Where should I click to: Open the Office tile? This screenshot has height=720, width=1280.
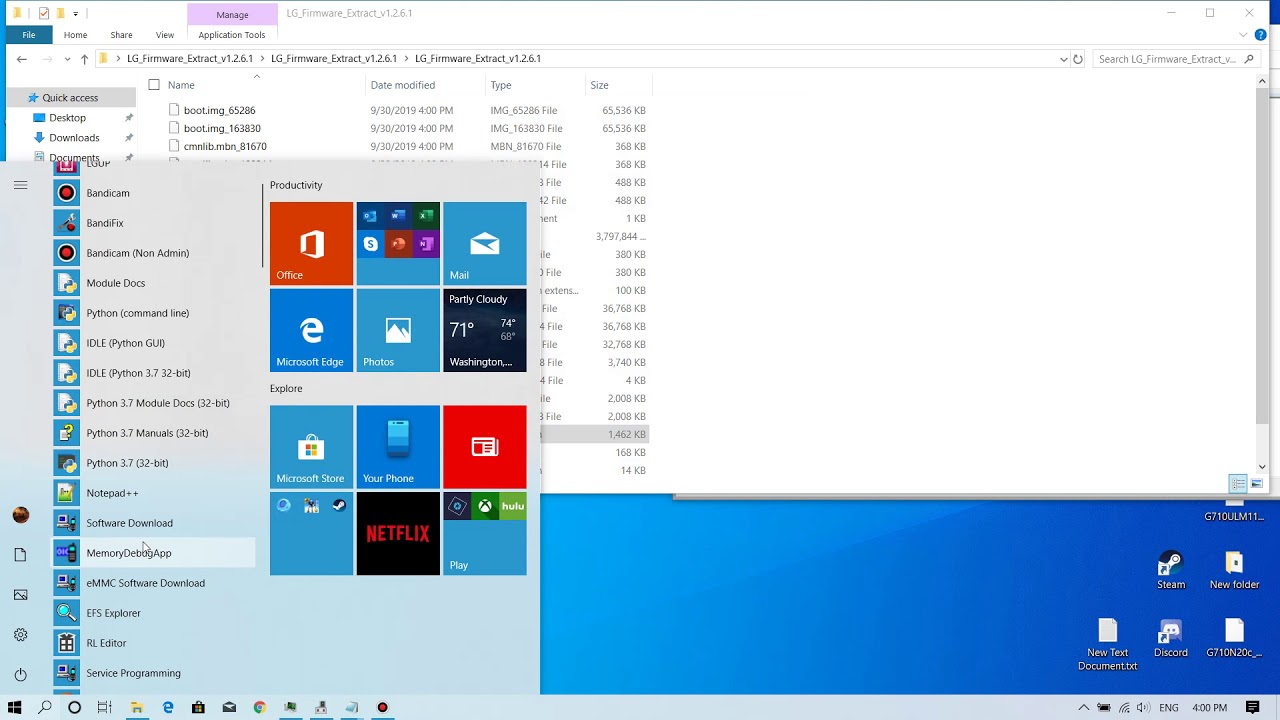(x=311, y=243)
